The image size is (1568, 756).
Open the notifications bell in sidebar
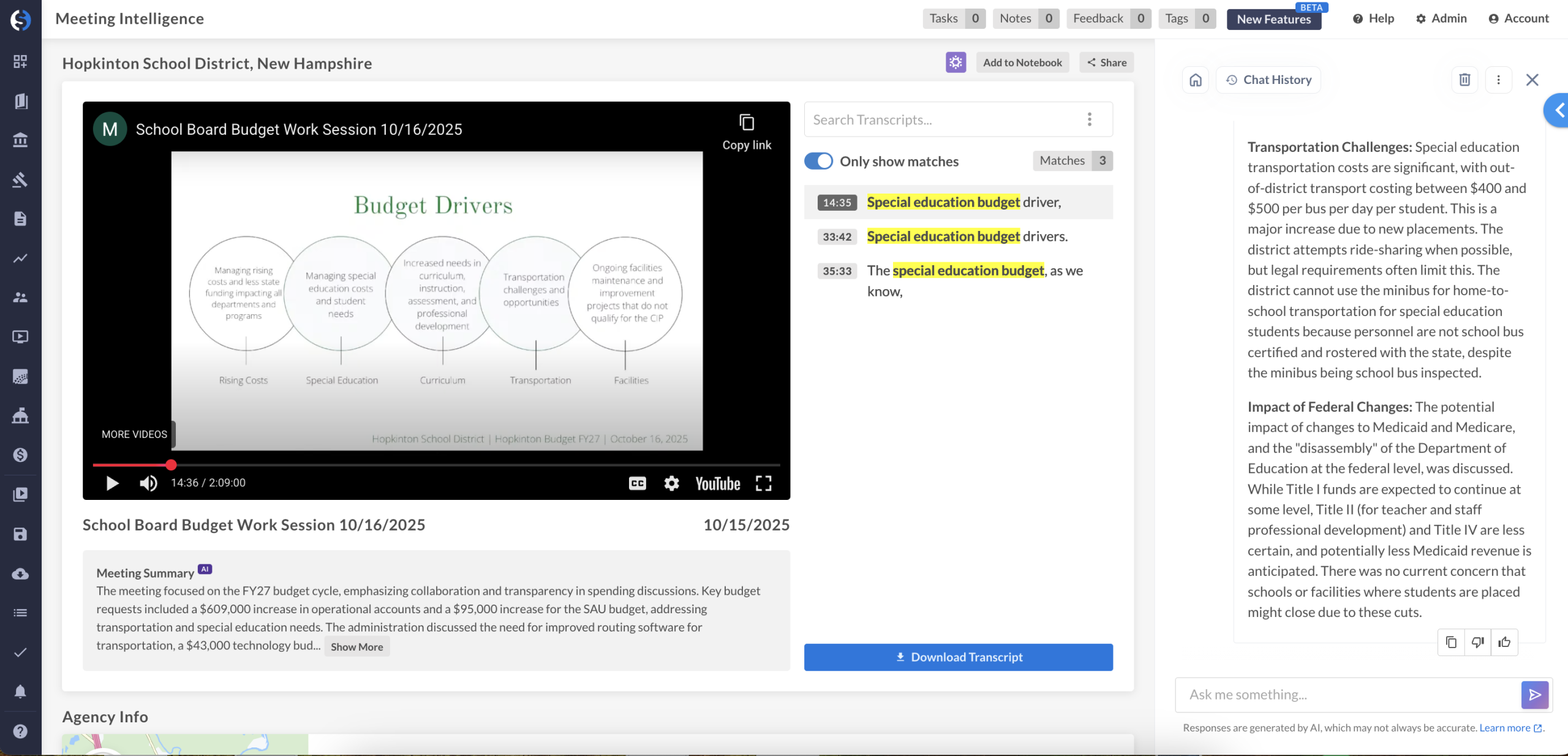pyautogui.click(x=20, y=692)
